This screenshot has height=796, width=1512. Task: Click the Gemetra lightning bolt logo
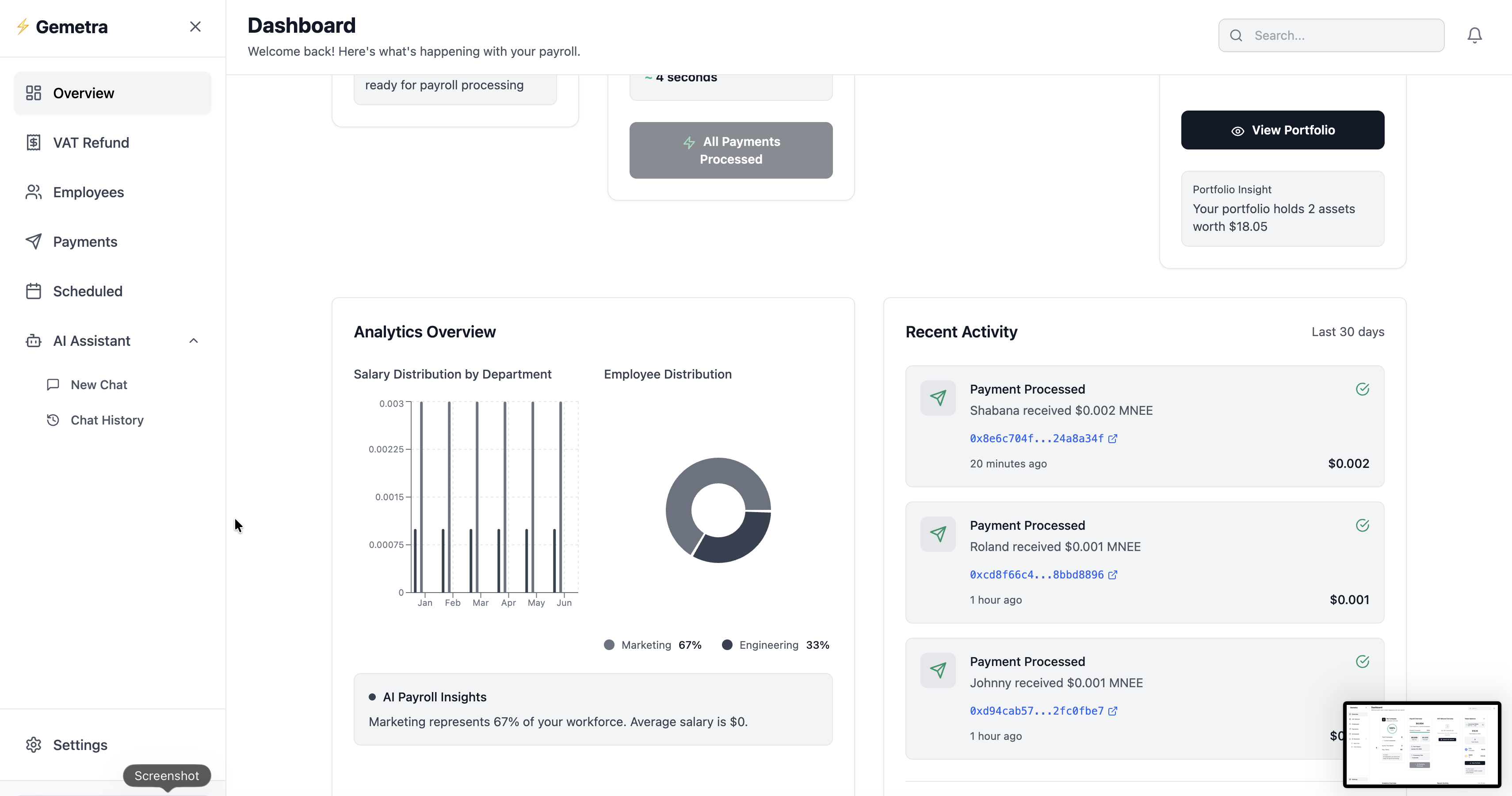click(x=23, y=27)
